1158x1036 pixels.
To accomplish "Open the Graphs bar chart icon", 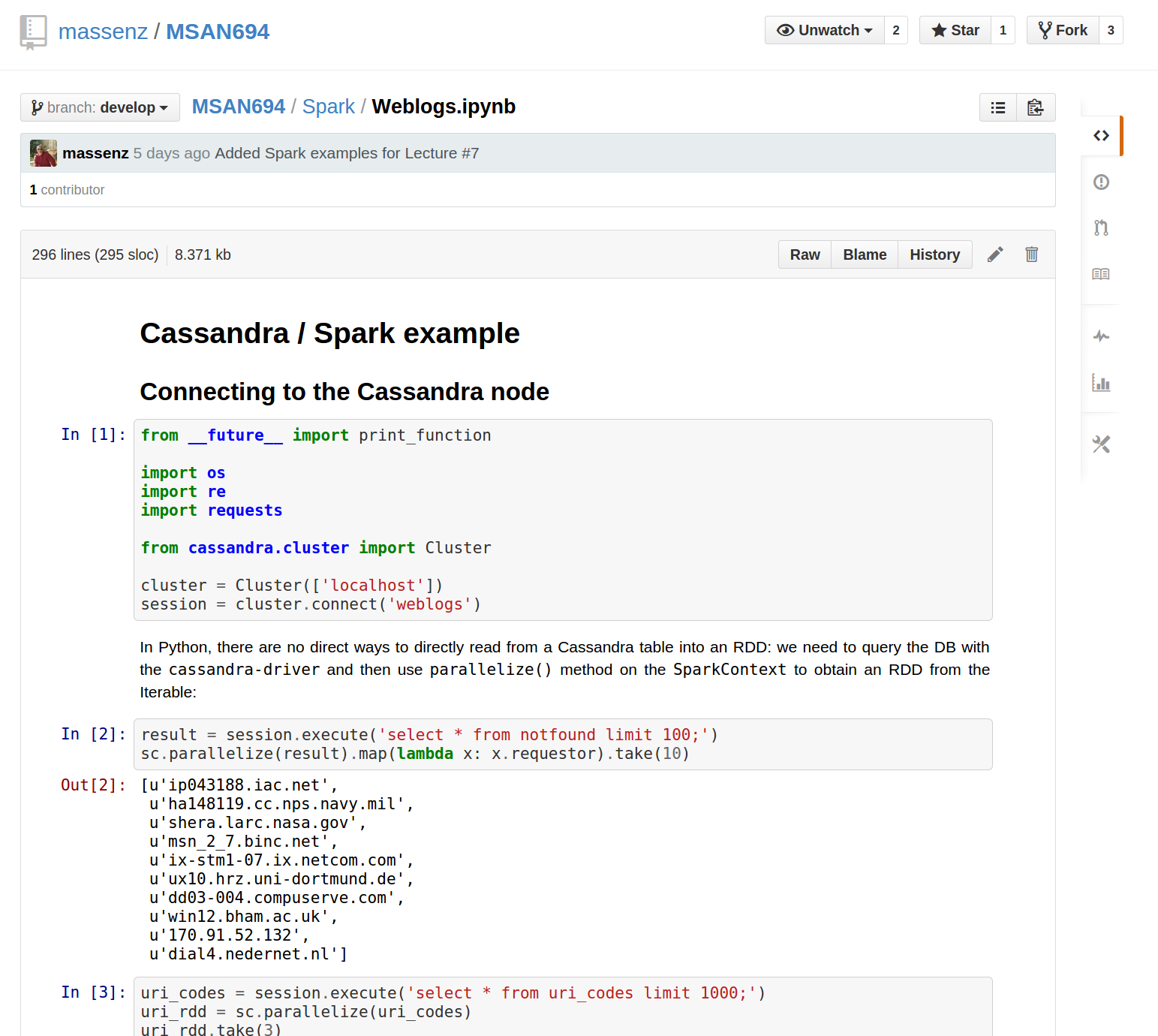I will (1101, 383).
